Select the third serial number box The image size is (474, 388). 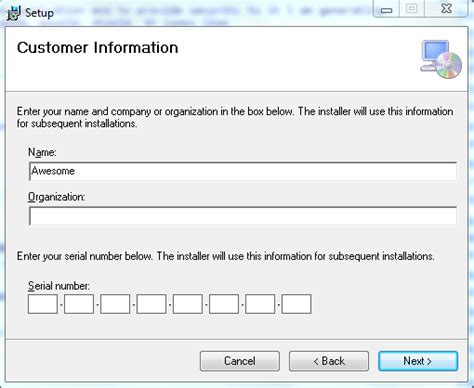115,304
